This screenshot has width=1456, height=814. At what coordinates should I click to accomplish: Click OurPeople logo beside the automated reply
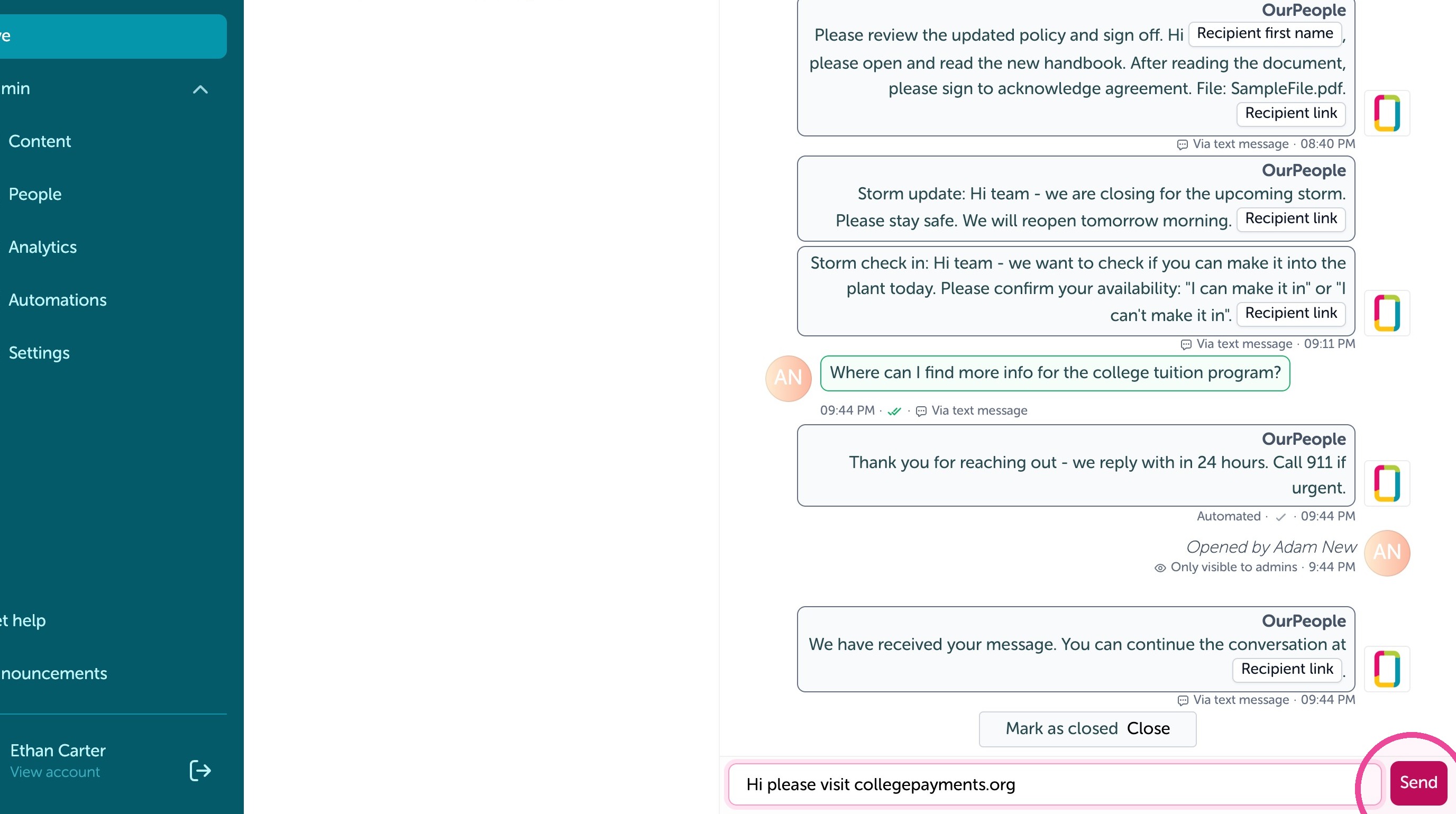click(x=1387, y=483)
